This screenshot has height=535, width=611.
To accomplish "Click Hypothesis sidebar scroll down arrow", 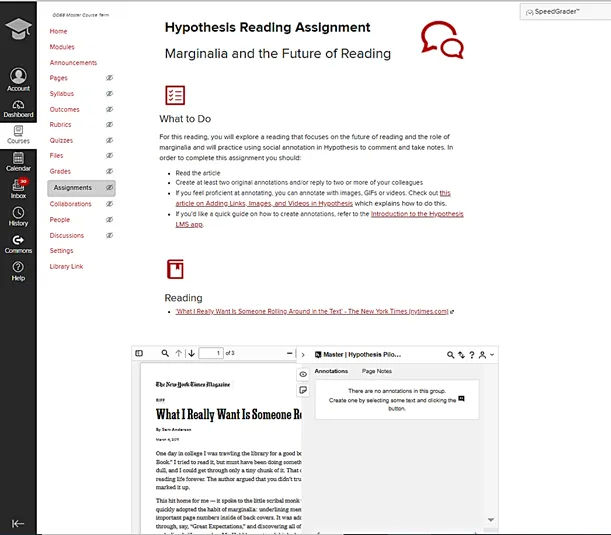I will [491, 520].
